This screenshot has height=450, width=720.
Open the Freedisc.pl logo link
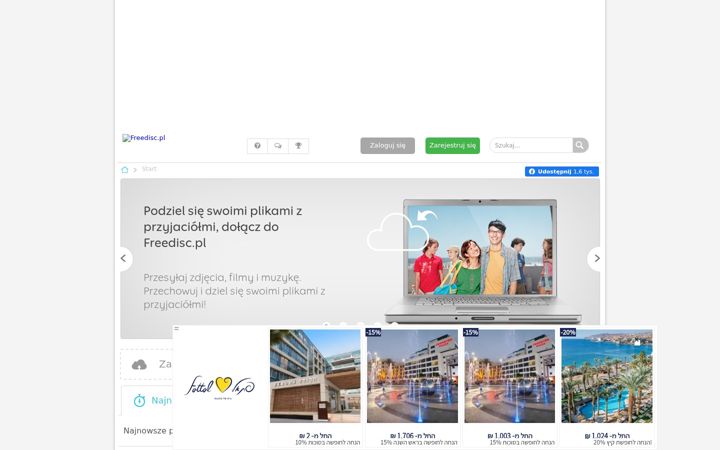[144, 138]
